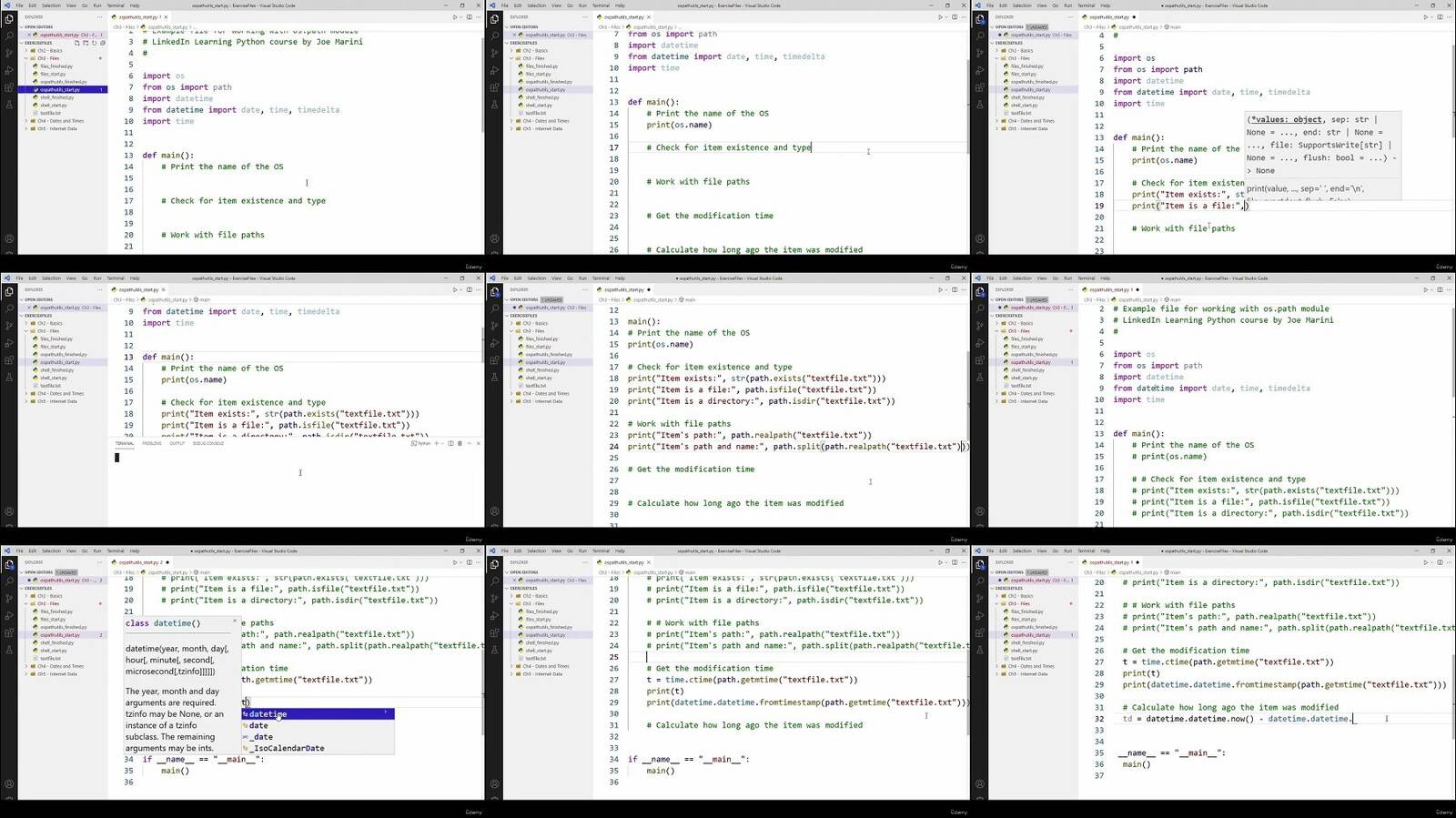Add a new terminal with the plus icon
The height and width of the screenshot is (818, 1456).
(x=436, y=443)
